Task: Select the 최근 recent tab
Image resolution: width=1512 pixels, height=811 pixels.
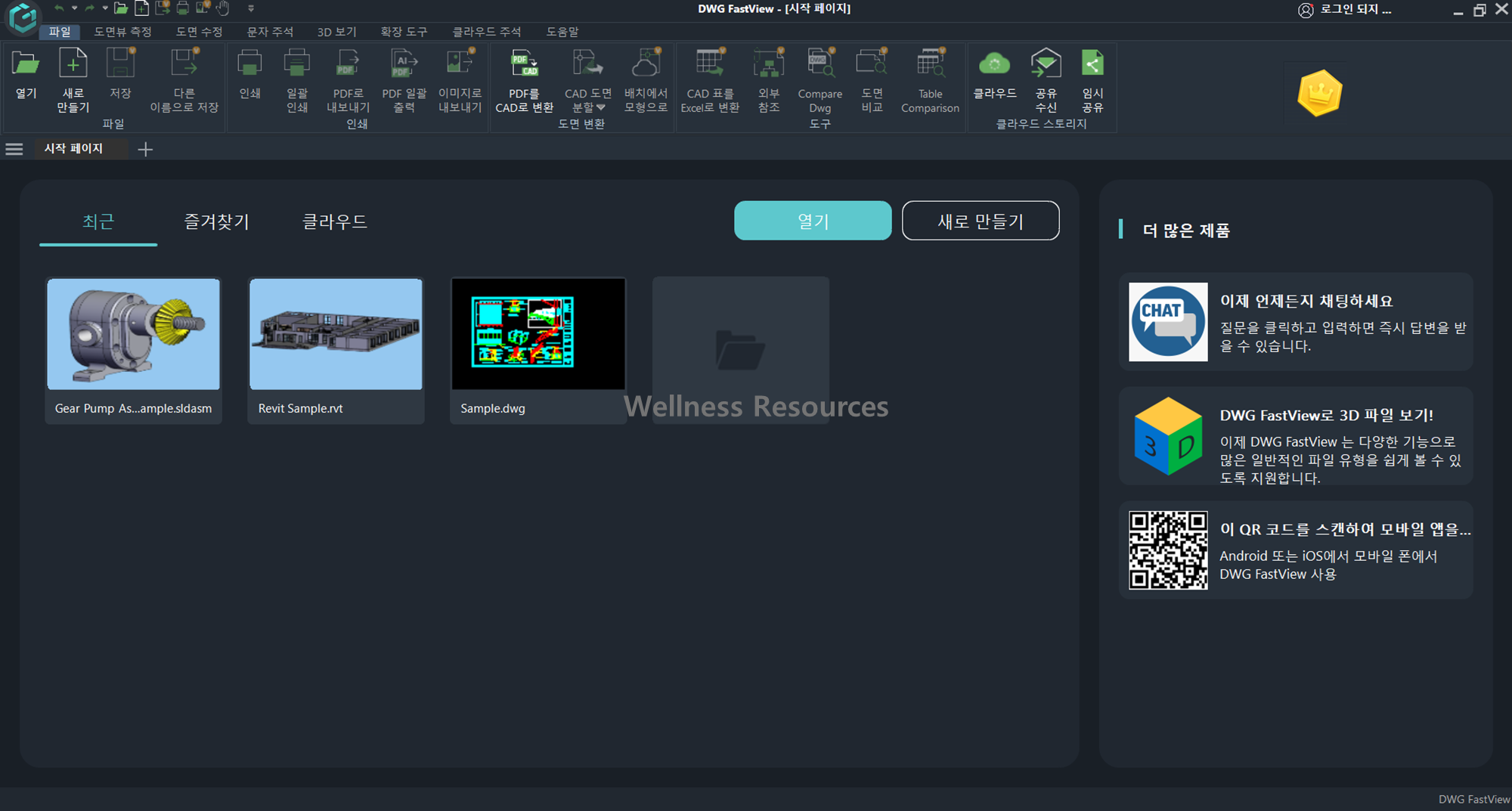Action: point(98,221)
